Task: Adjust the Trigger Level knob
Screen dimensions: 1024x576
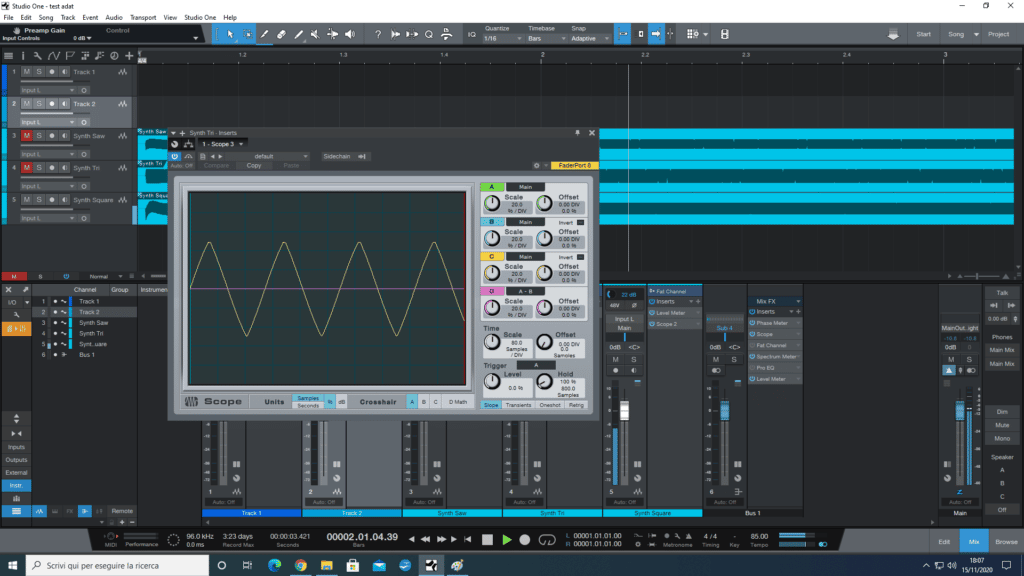Action: 492,382
